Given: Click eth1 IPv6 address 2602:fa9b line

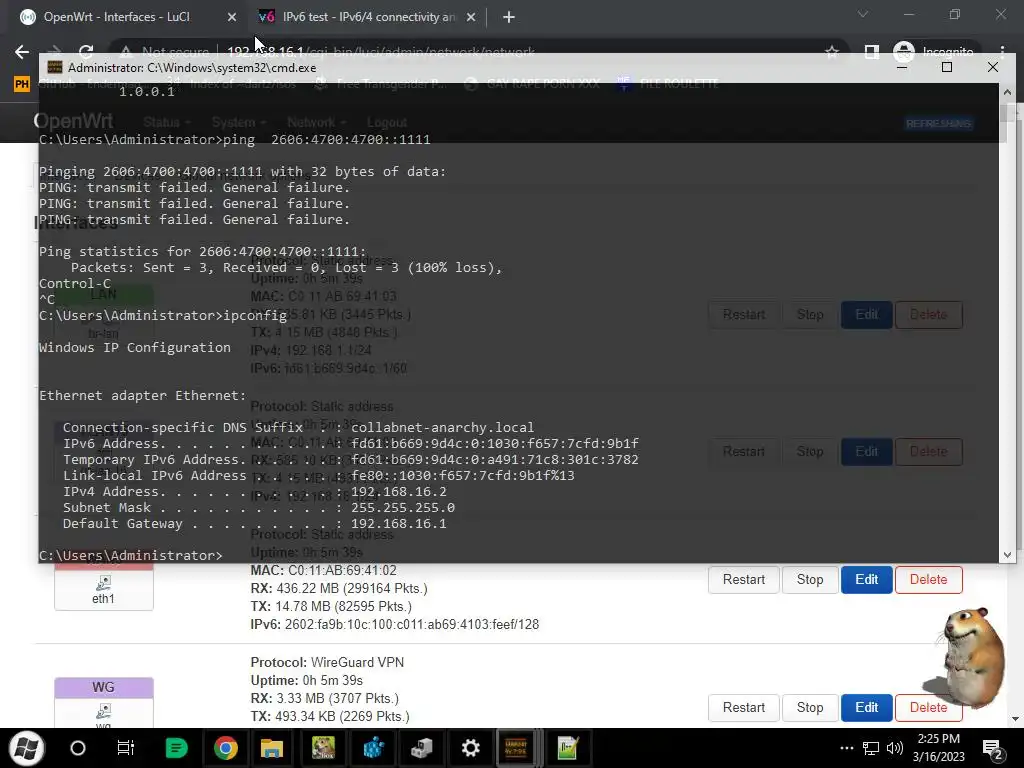Looking at the screenshot, I should pyautogui.click(x=394, y=624).
